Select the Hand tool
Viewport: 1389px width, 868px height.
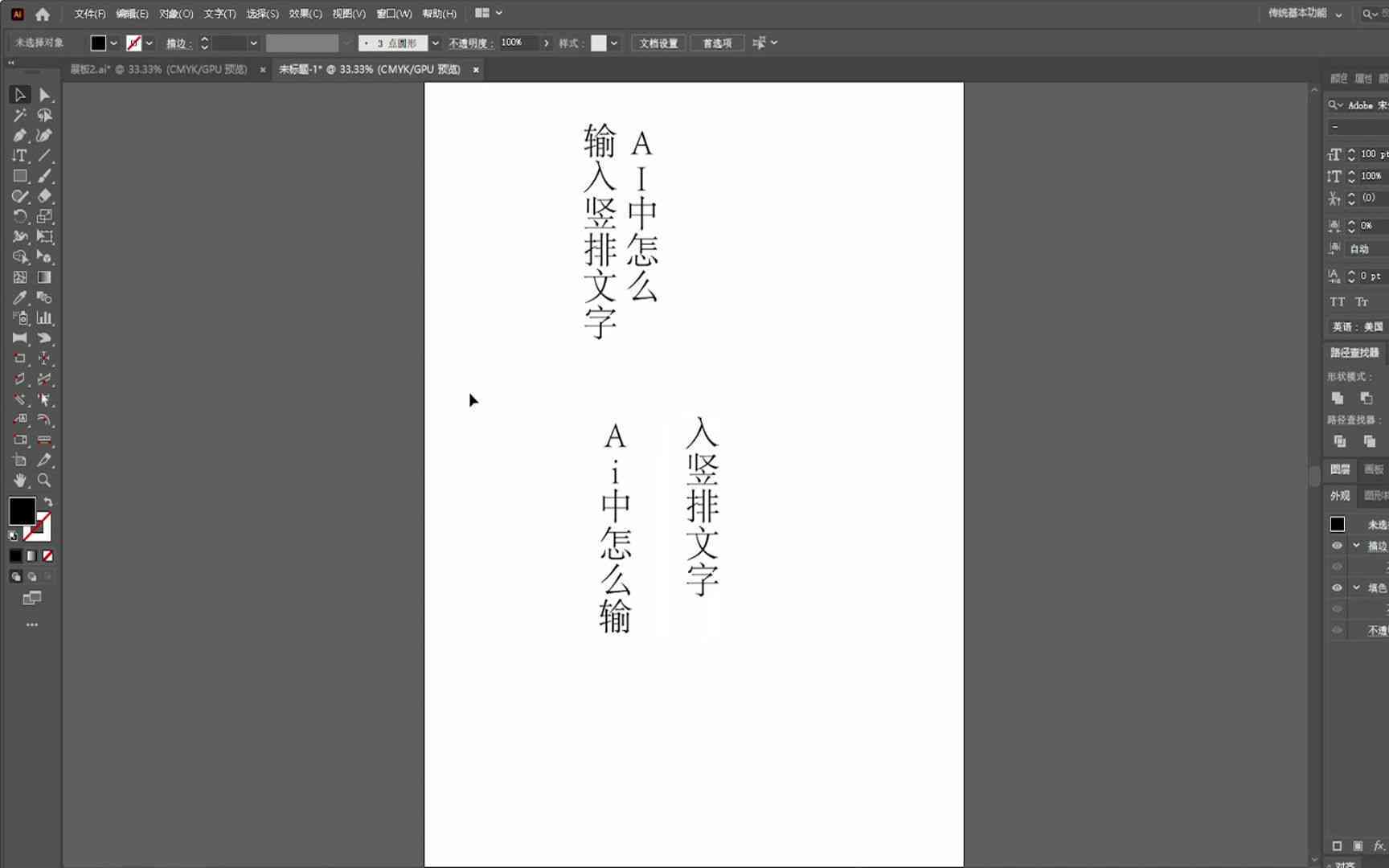20,481
